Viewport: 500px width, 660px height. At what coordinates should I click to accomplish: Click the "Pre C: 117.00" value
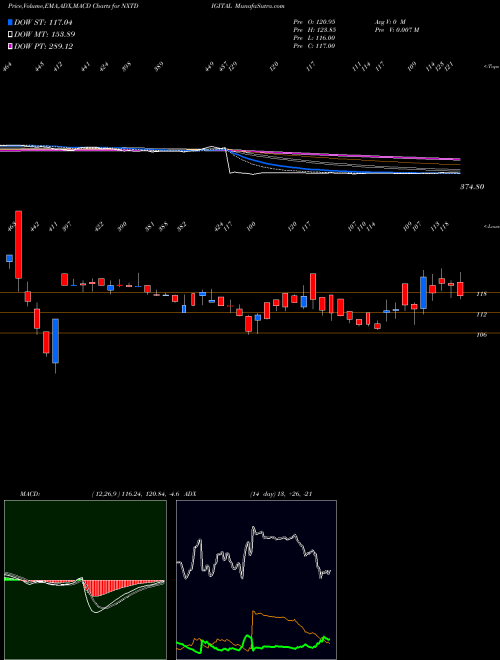(x=314, y=46)
